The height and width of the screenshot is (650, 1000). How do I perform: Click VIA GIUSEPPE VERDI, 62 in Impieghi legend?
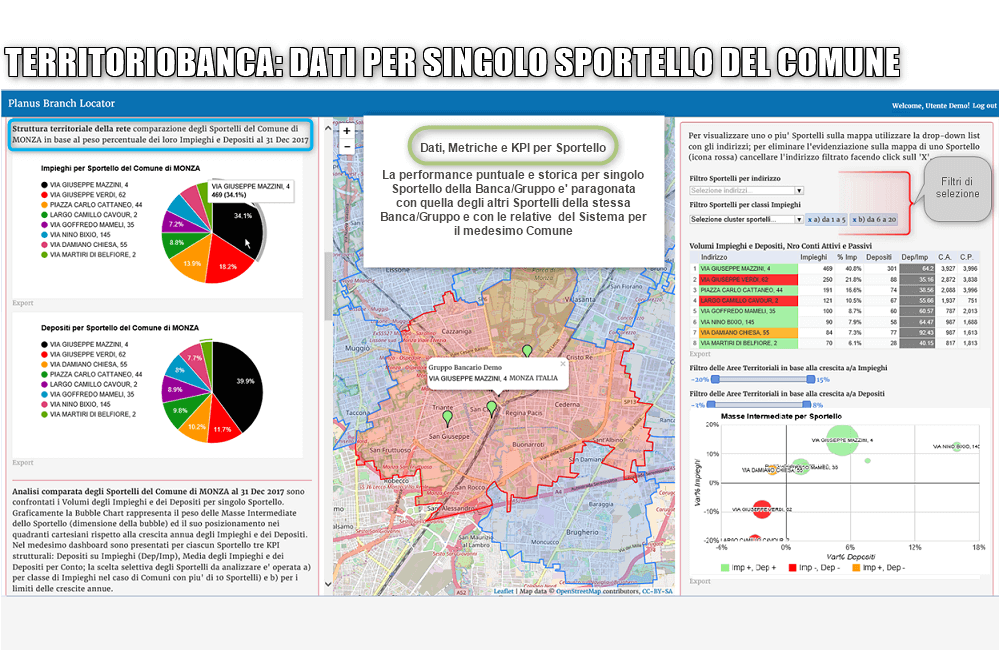coord(84,195)
